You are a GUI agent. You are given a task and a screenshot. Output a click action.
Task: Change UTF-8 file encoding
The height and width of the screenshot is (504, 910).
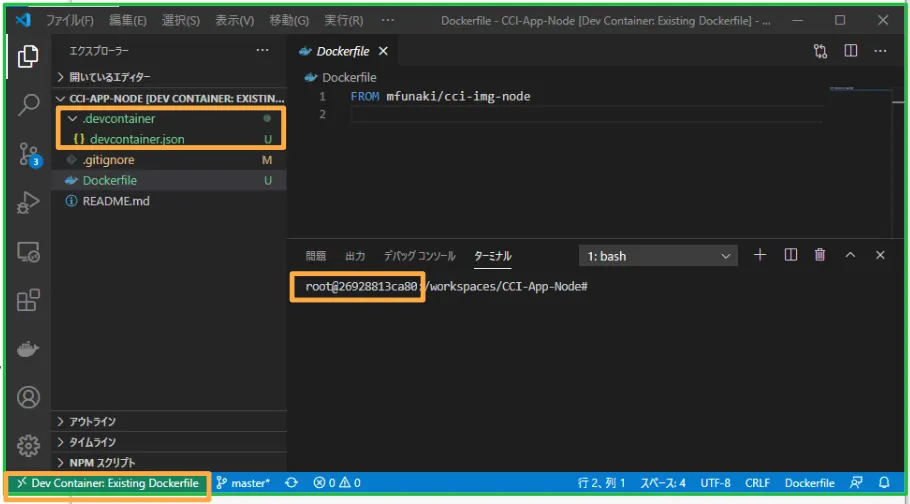point(715,483)
